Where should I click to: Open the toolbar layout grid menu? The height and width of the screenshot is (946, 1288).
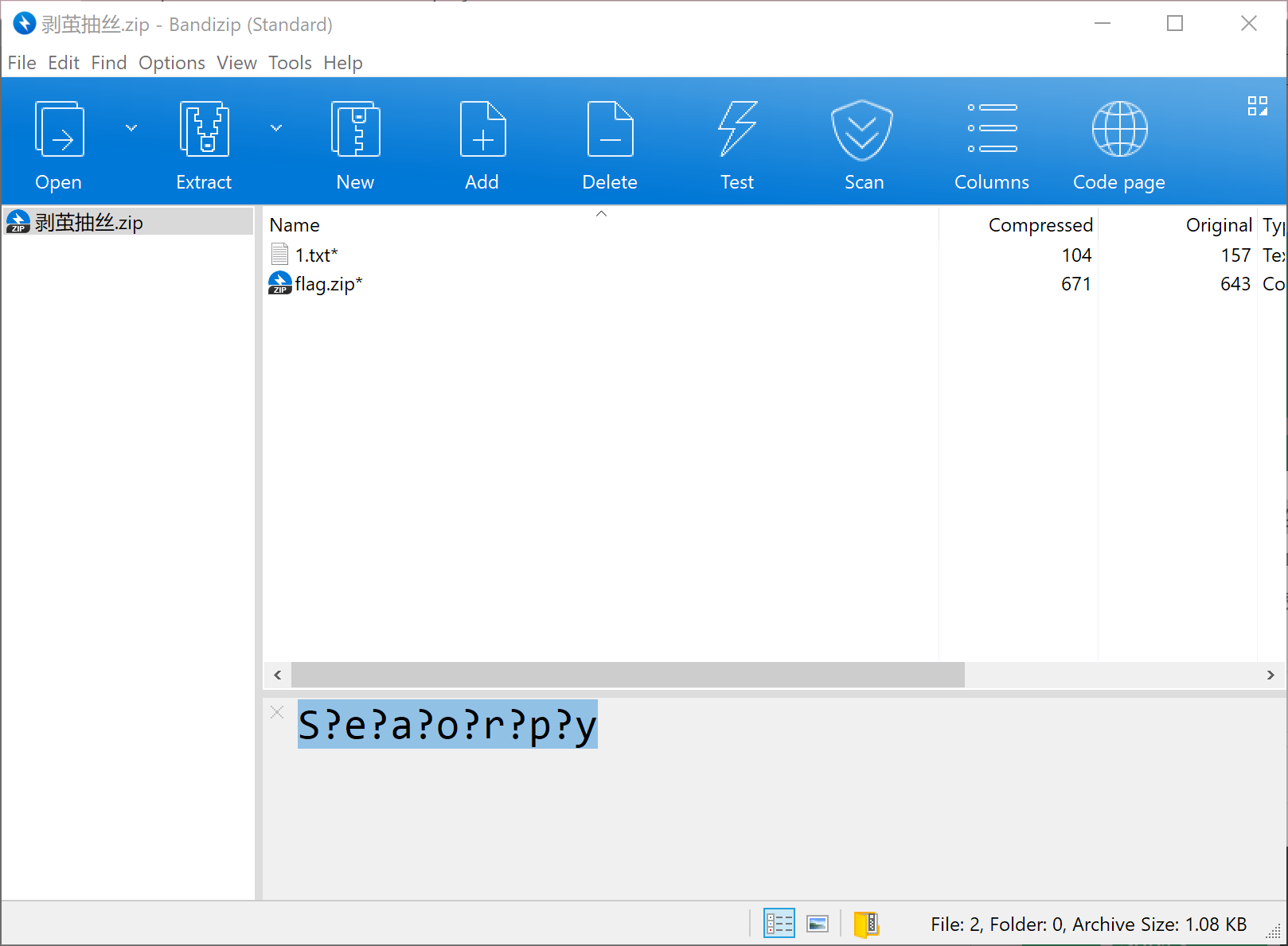click(x=1257, y=106)
